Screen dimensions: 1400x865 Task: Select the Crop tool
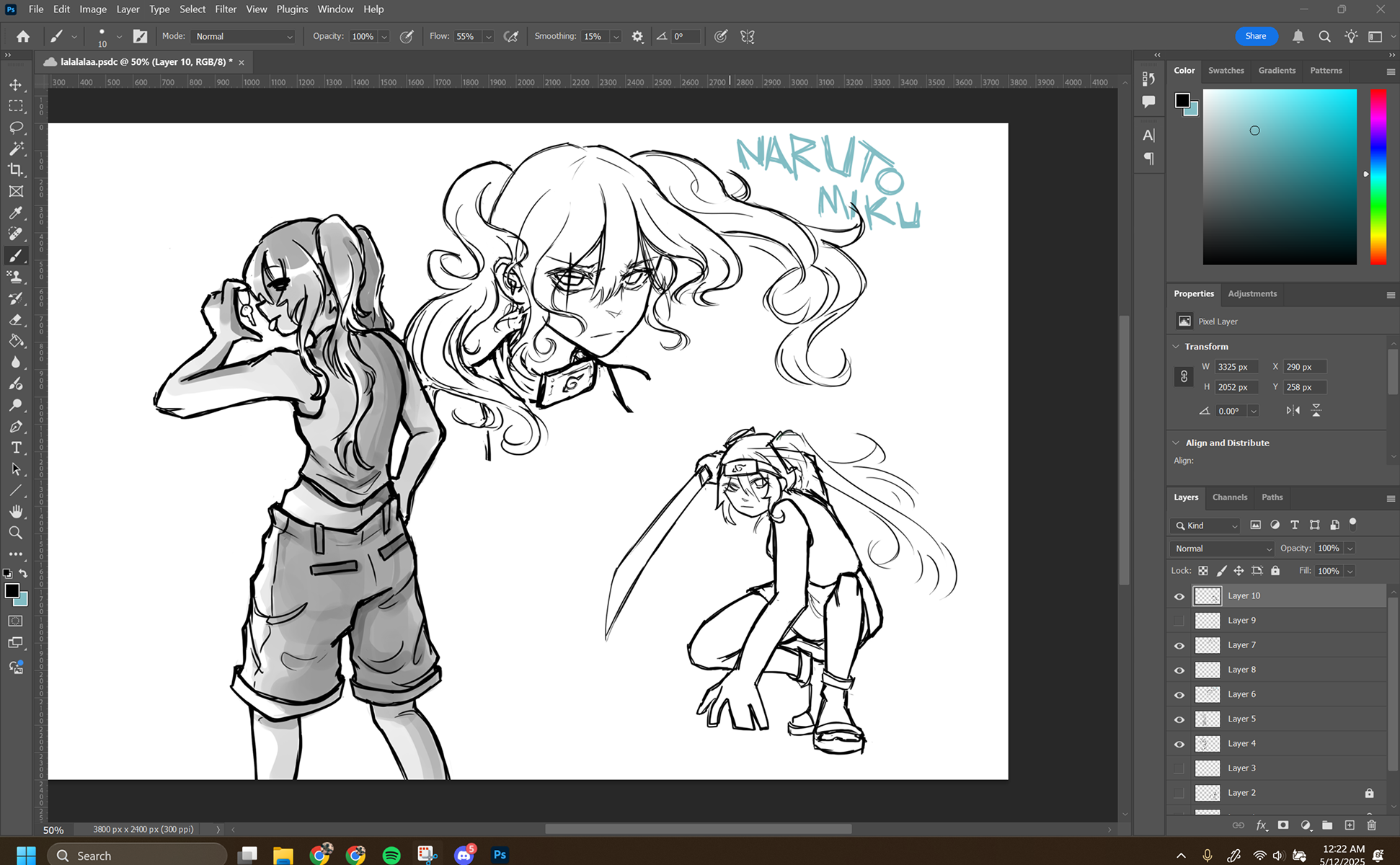click(16, 170)
